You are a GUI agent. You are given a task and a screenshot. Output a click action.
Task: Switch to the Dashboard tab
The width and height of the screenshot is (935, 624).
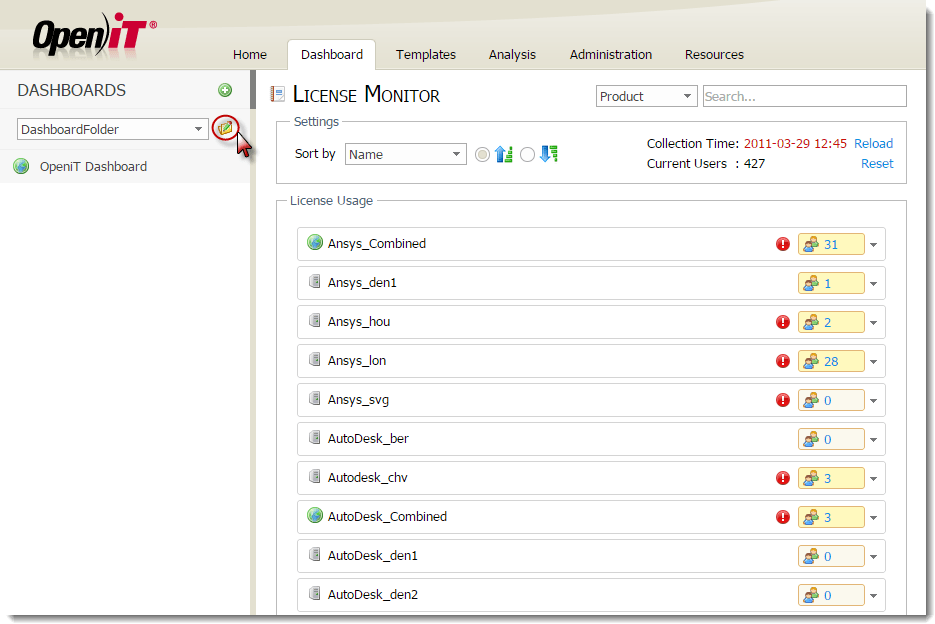coord(332,54)
